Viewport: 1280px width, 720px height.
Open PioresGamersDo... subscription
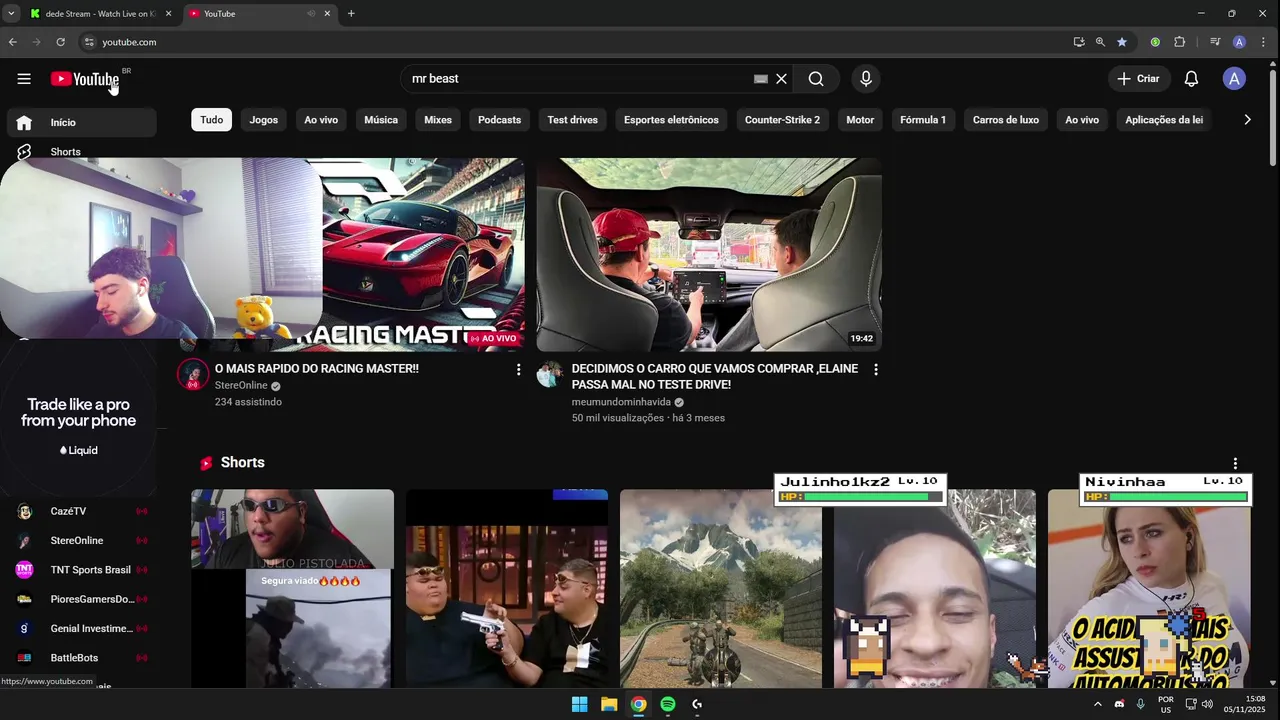82,599
